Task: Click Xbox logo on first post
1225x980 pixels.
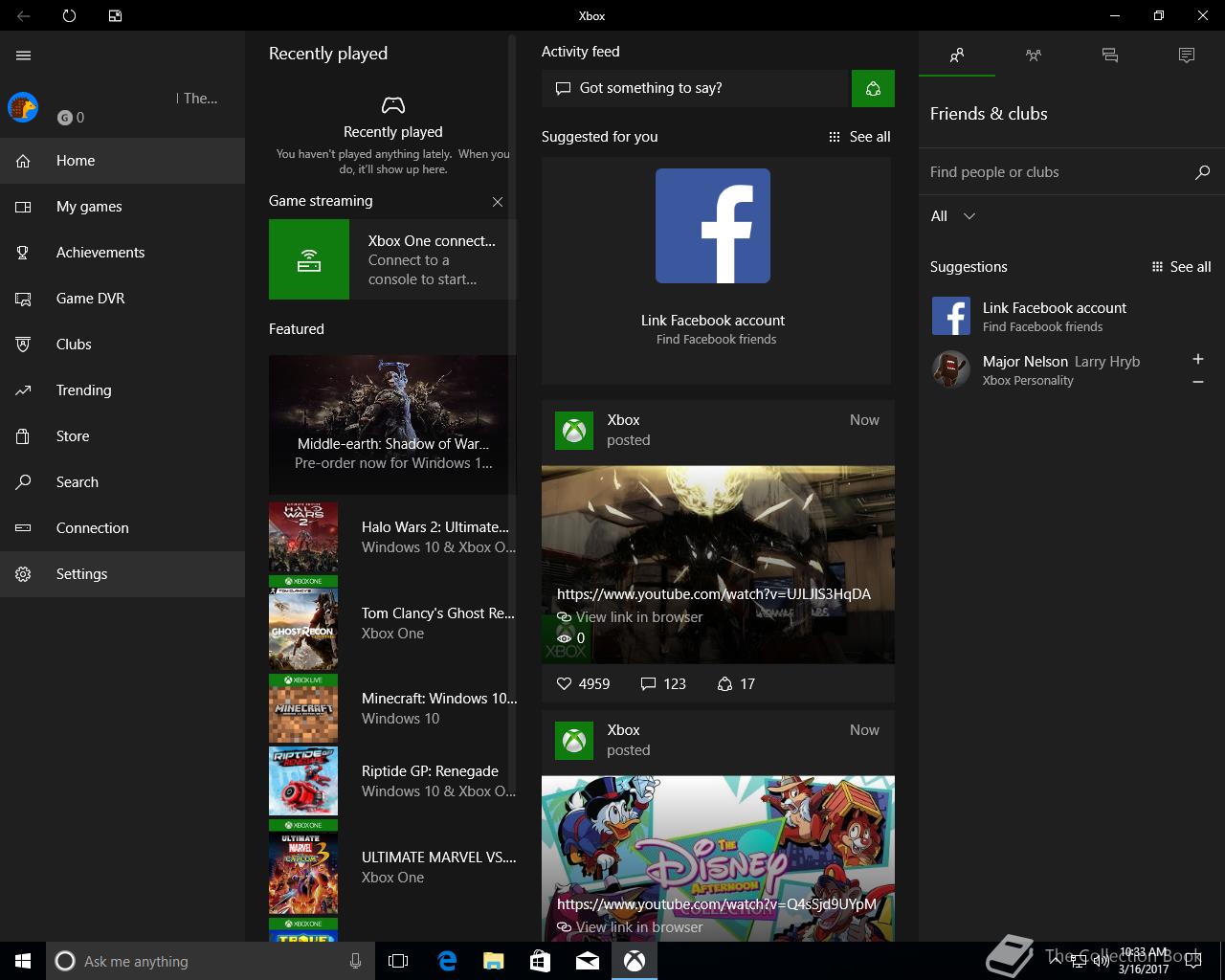Action: [x=574, y=431]
